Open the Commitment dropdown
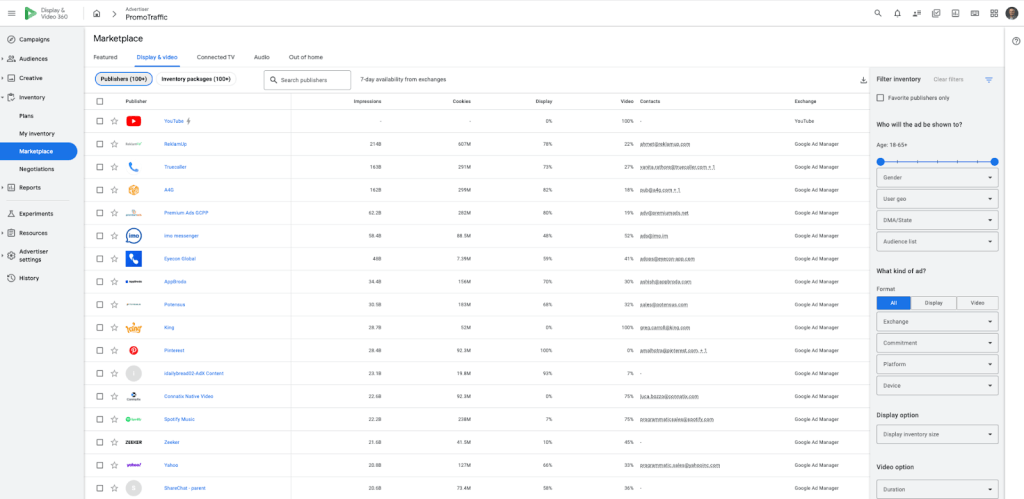This screenshot has height=499, width=1024. tap(937, 343)
